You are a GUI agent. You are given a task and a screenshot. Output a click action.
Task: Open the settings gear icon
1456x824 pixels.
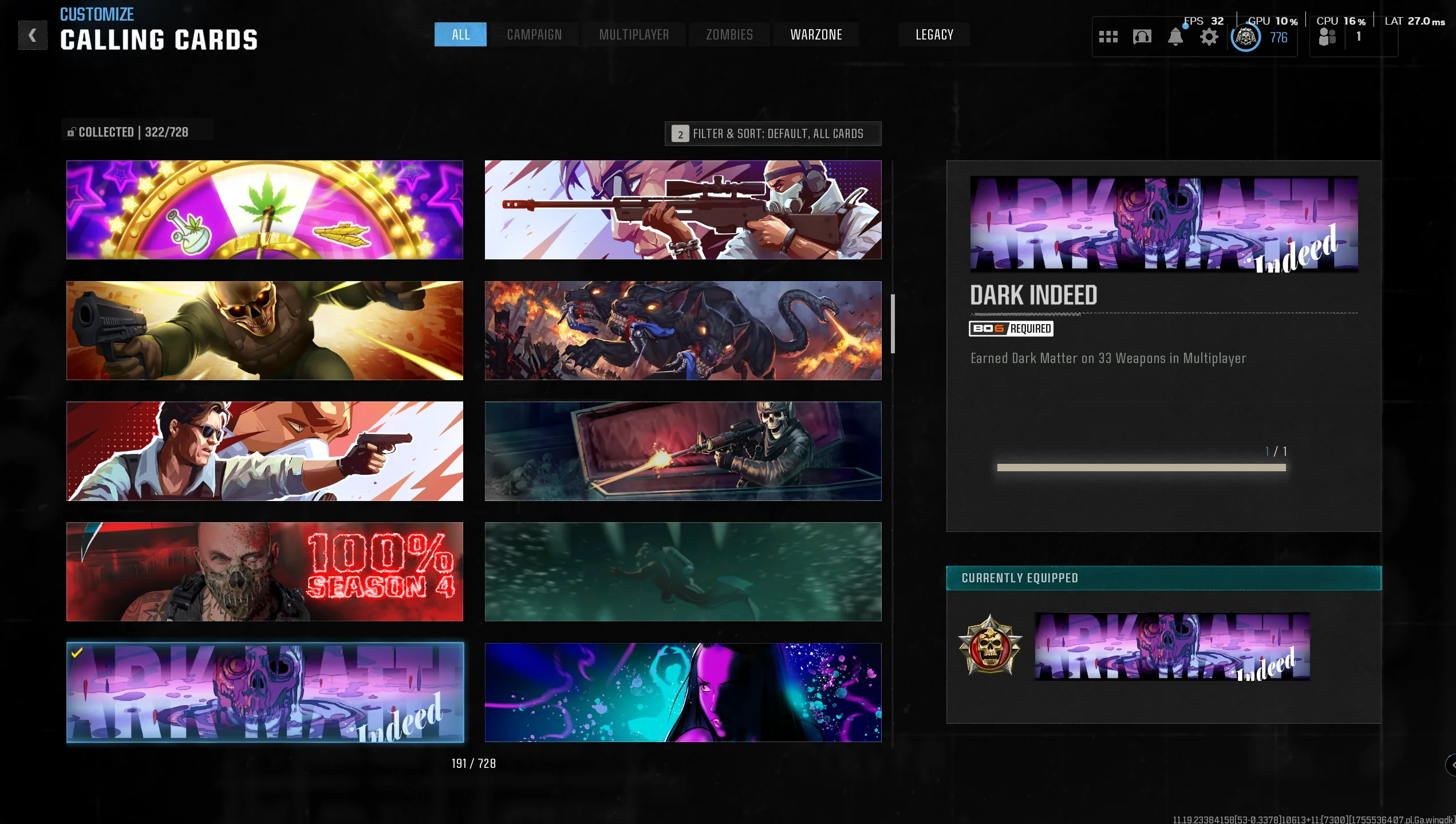click(x=1209, y=38)
